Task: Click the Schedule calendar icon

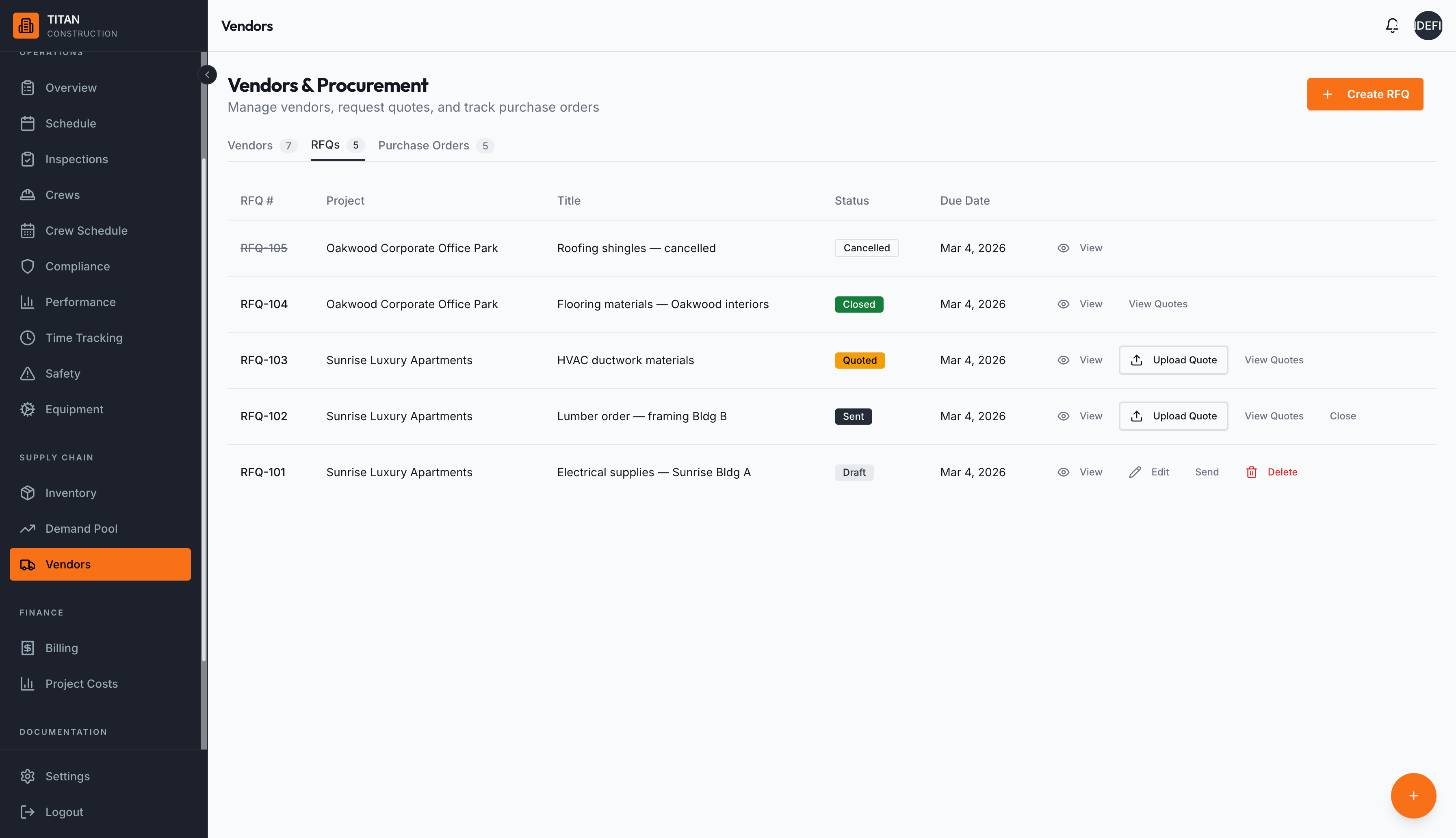Action: click(x=28, y=123)
